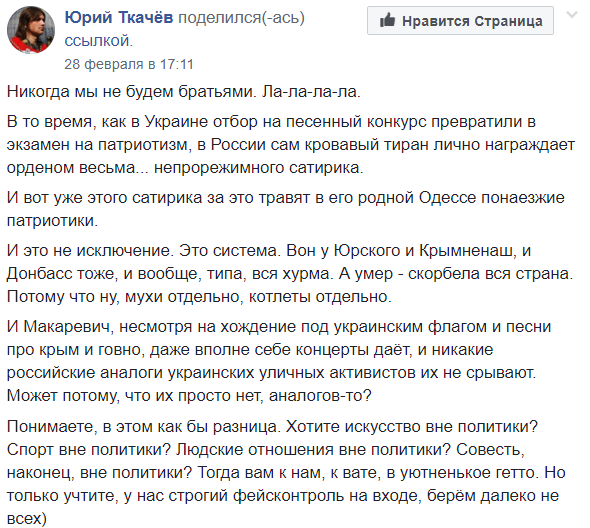Open the post options chevron menu
The height and width of the screenshot is (528, 590).
[572, 15]
